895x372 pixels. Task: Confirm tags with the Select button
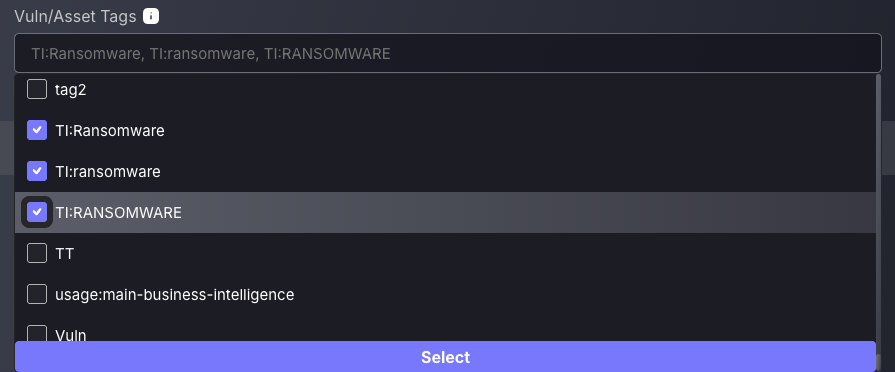point(445,357)
